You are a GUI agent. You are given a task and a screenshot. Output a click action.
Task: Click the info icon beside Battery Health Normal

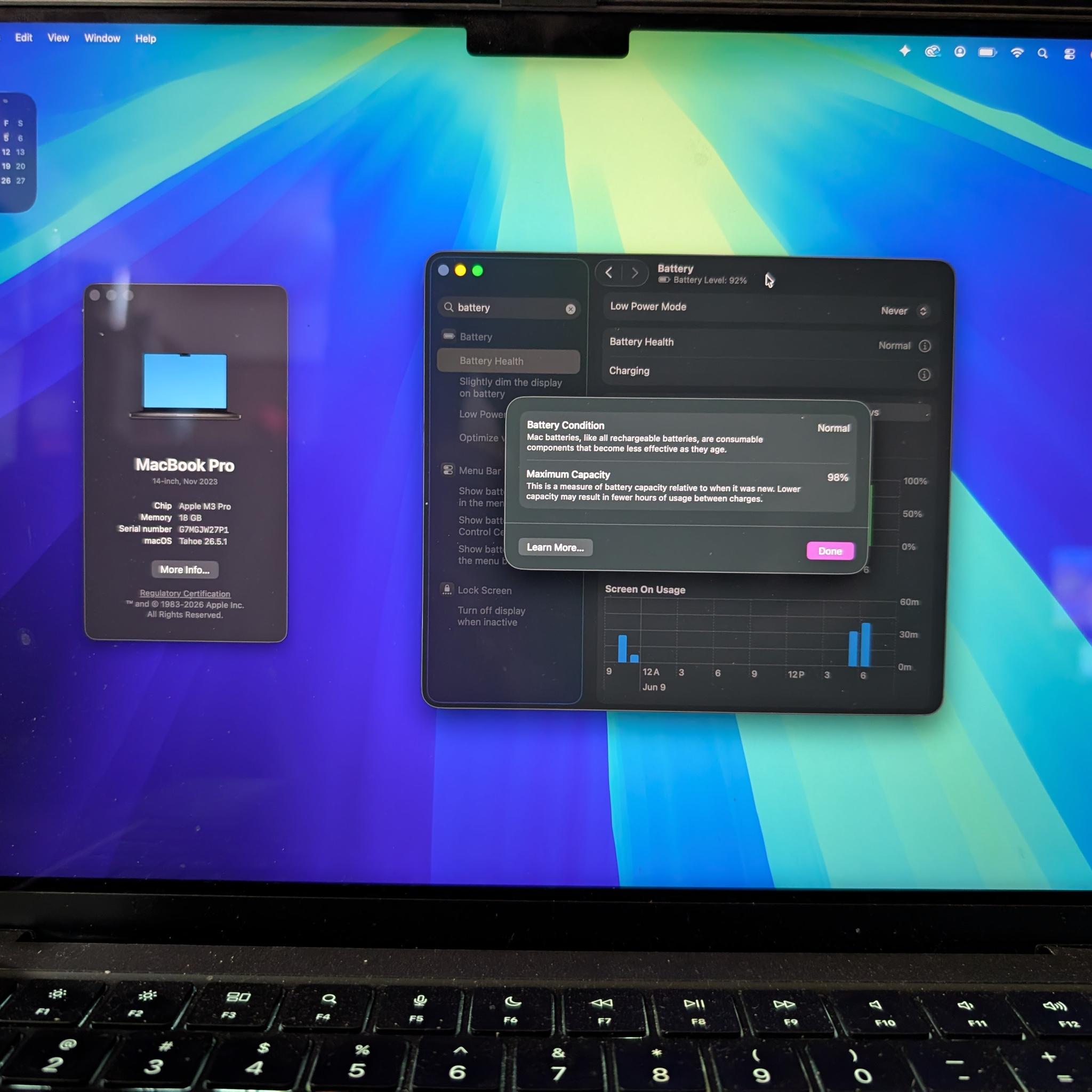tap(925, 346)
